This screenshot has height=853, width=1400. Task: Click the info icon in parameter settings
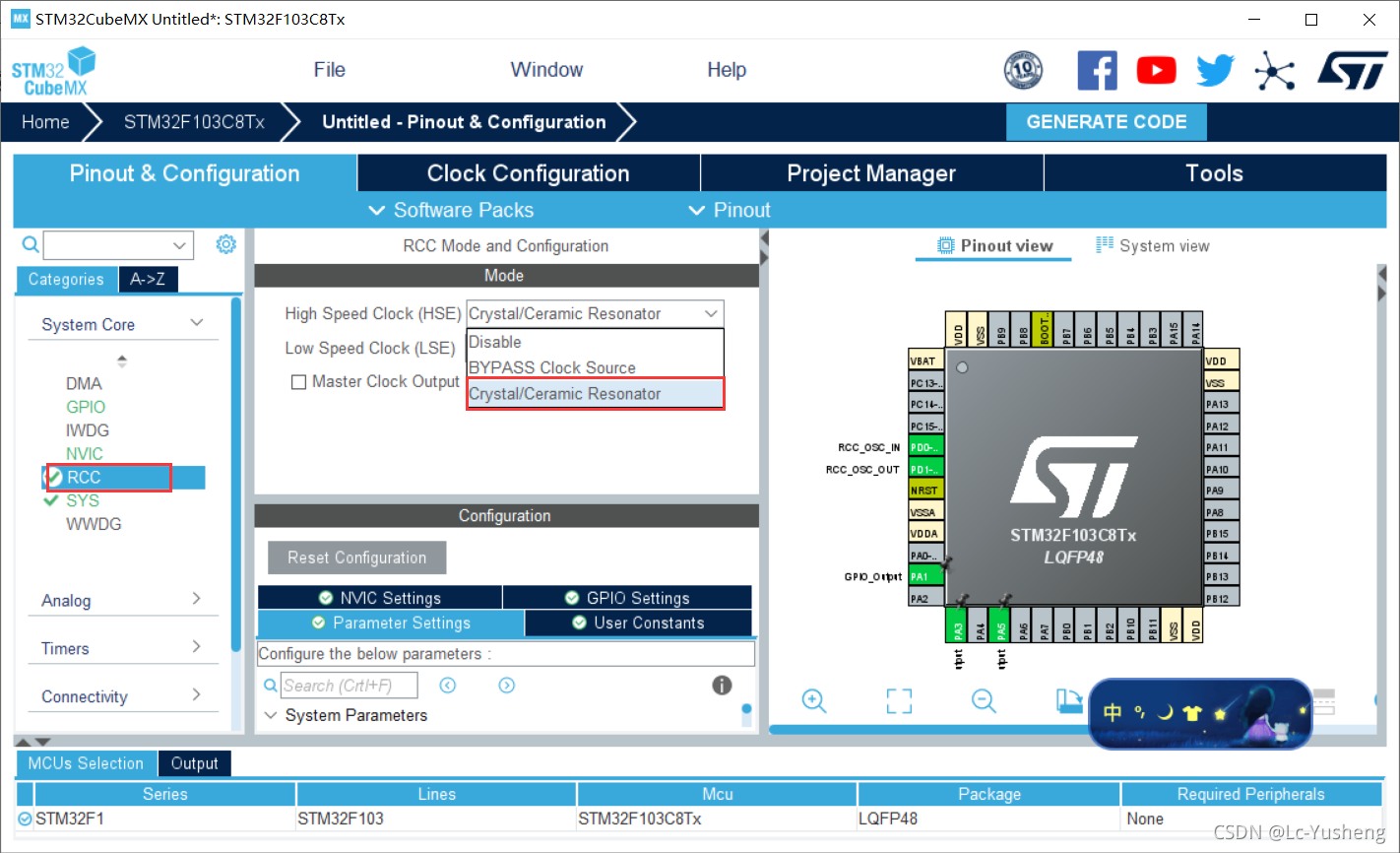(722, 686)
